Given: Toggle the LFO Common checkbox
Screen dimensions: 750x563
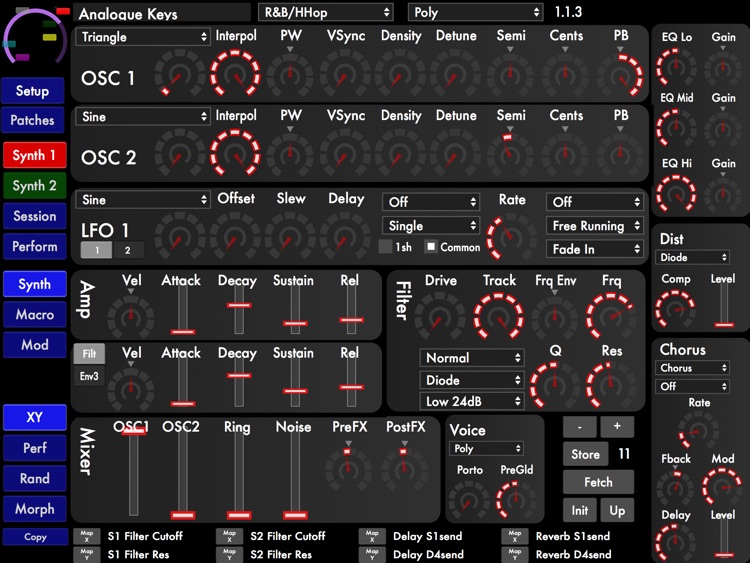Looking at the screenshot, I should (431, 247).
